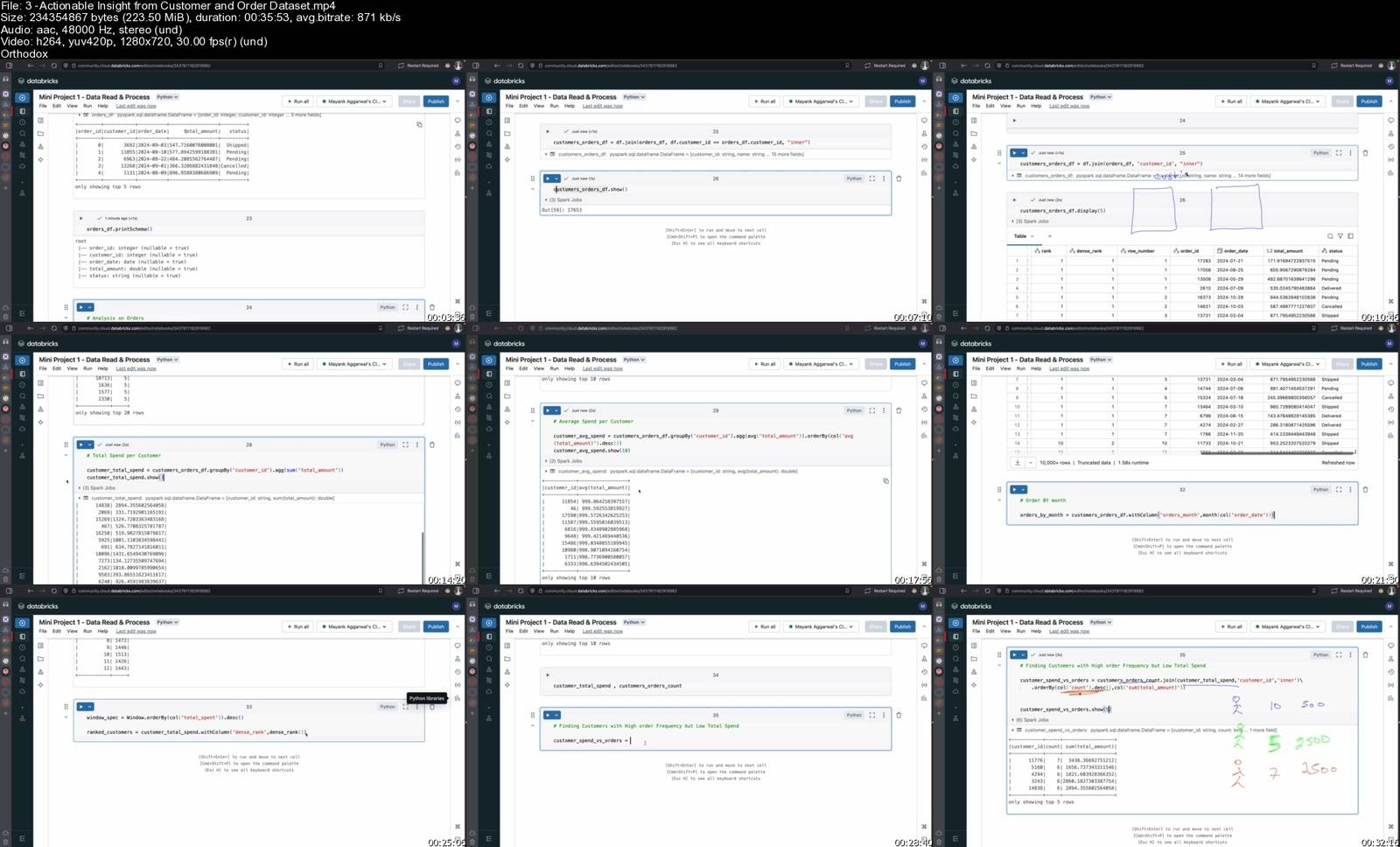Image resolution: width=1400 pixels, height=847 pixels.
Task: Copy the avg spend output in the 00:17 frame
Action: click(885, 480)
